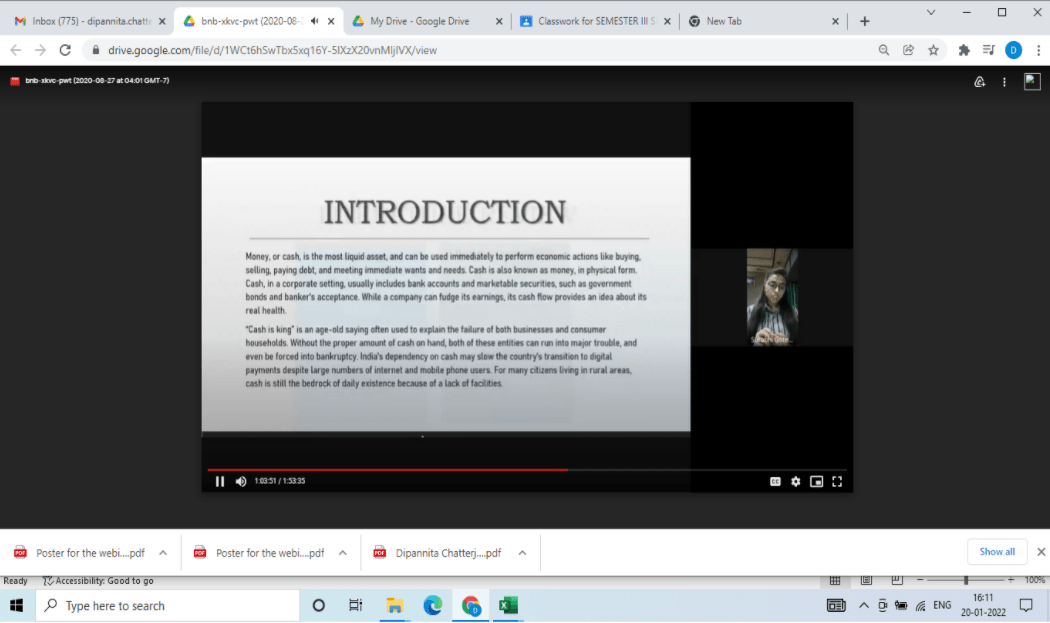The height and width of the screenshot is (623, 1050).
Task: Enter fullscreen video mode
Action: tap(837, 481)
